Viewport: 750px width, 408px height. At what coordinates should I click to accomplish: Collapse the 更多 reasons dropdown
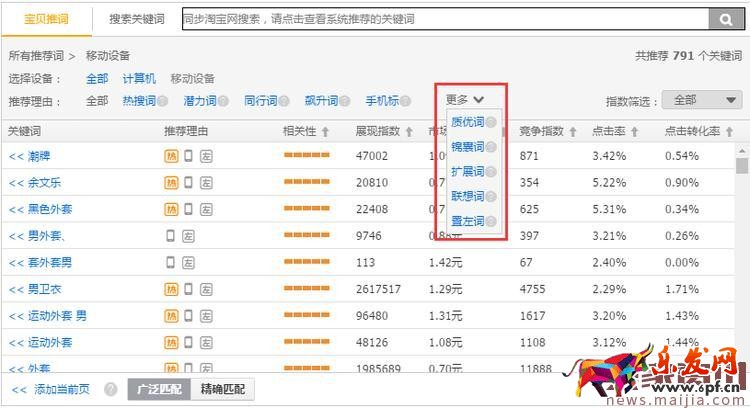465,99
